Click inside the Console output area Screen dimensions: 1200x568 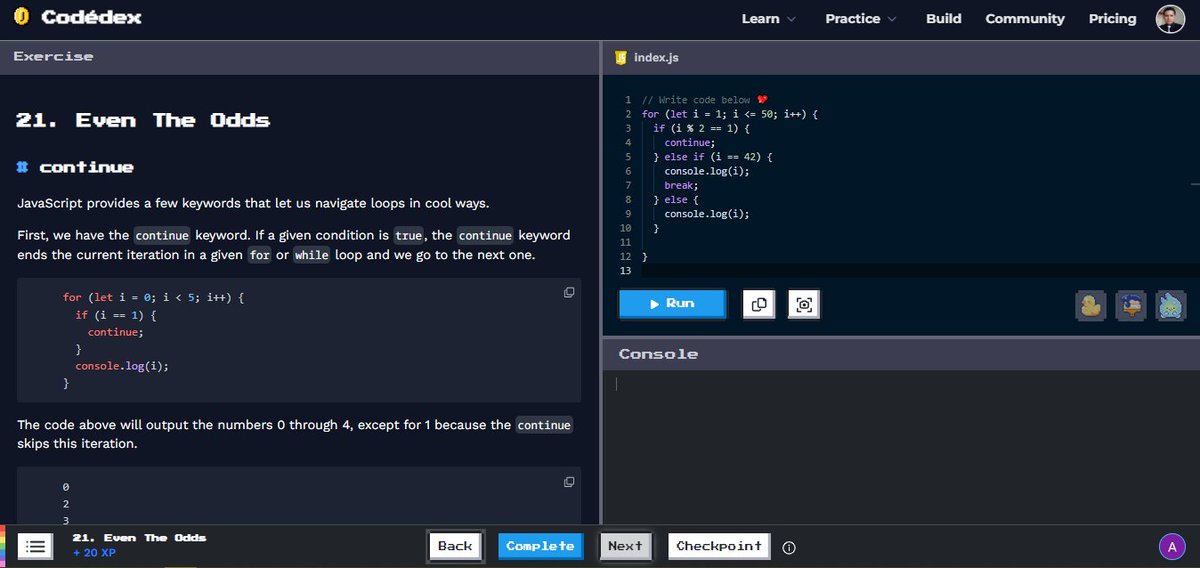pyautogui.click(x=900, y=448)
